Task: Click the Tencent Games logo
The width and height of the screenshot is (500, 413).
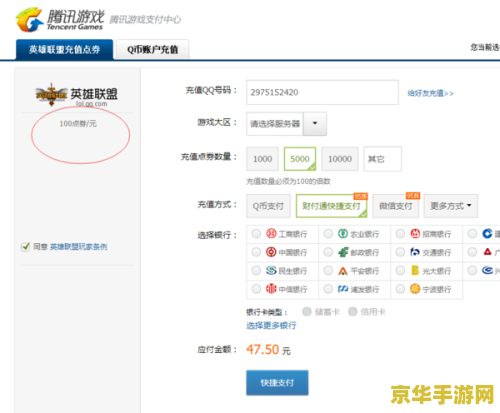Action: [x=60, y=20]
